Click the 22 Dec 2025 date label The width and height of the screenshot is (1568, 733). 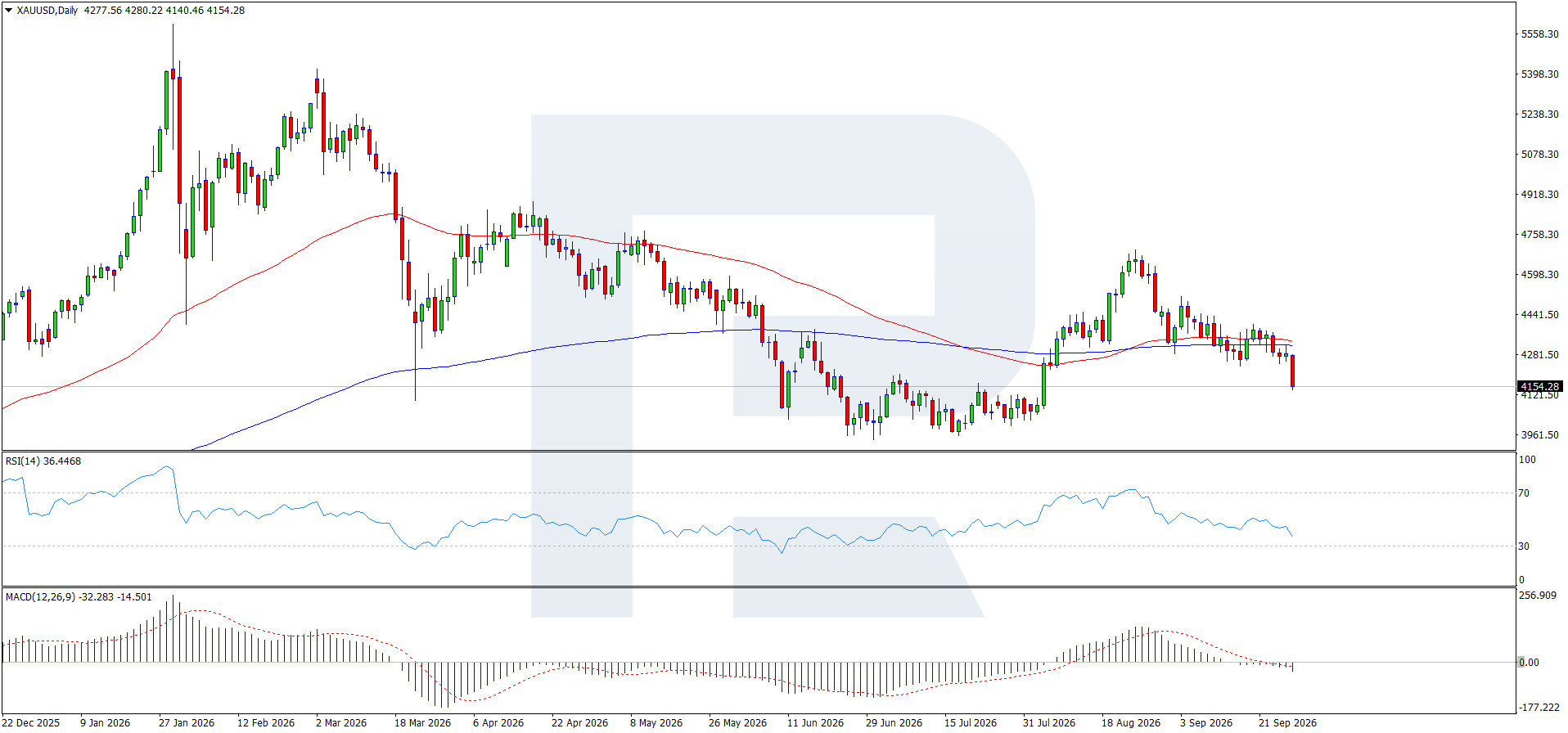coord(31,723)
